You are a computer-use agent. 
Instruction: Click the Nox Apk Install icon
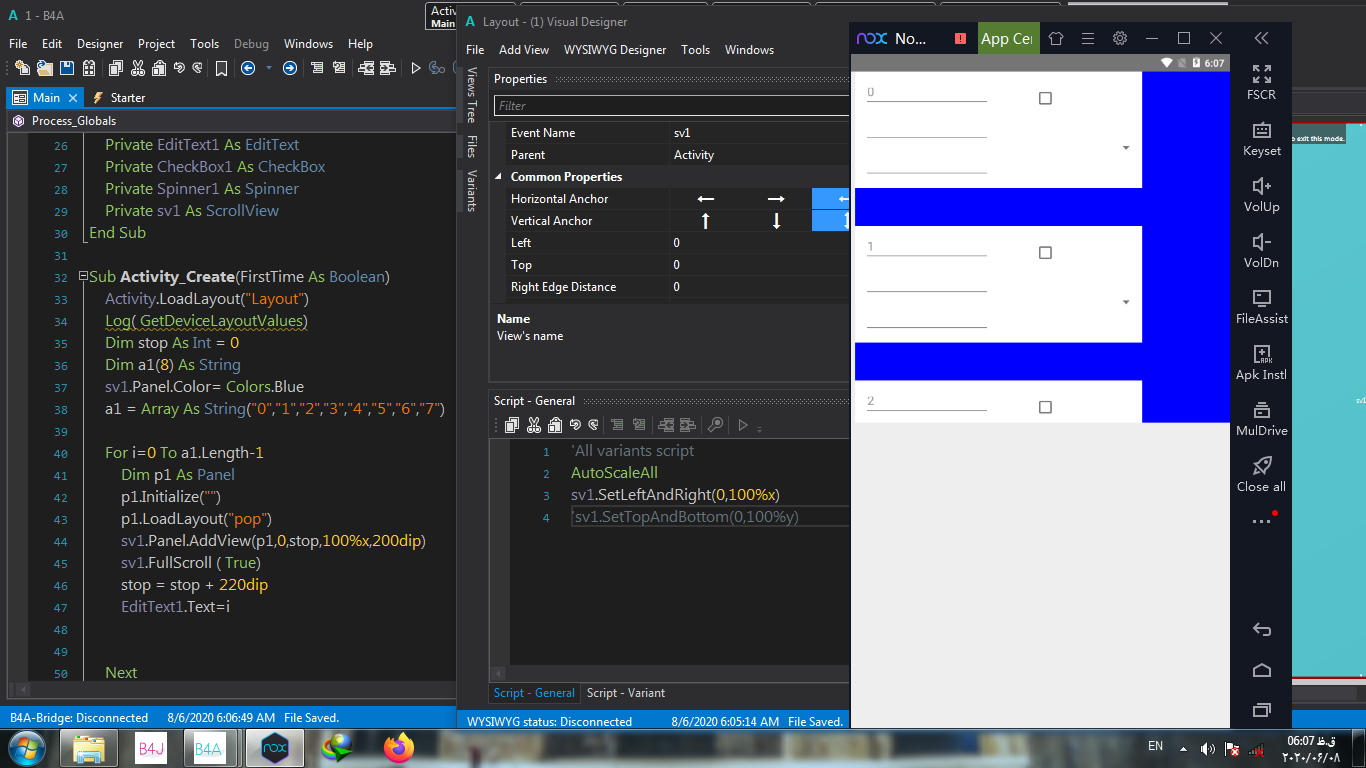pyautogui.click(x=1261, y=355)
